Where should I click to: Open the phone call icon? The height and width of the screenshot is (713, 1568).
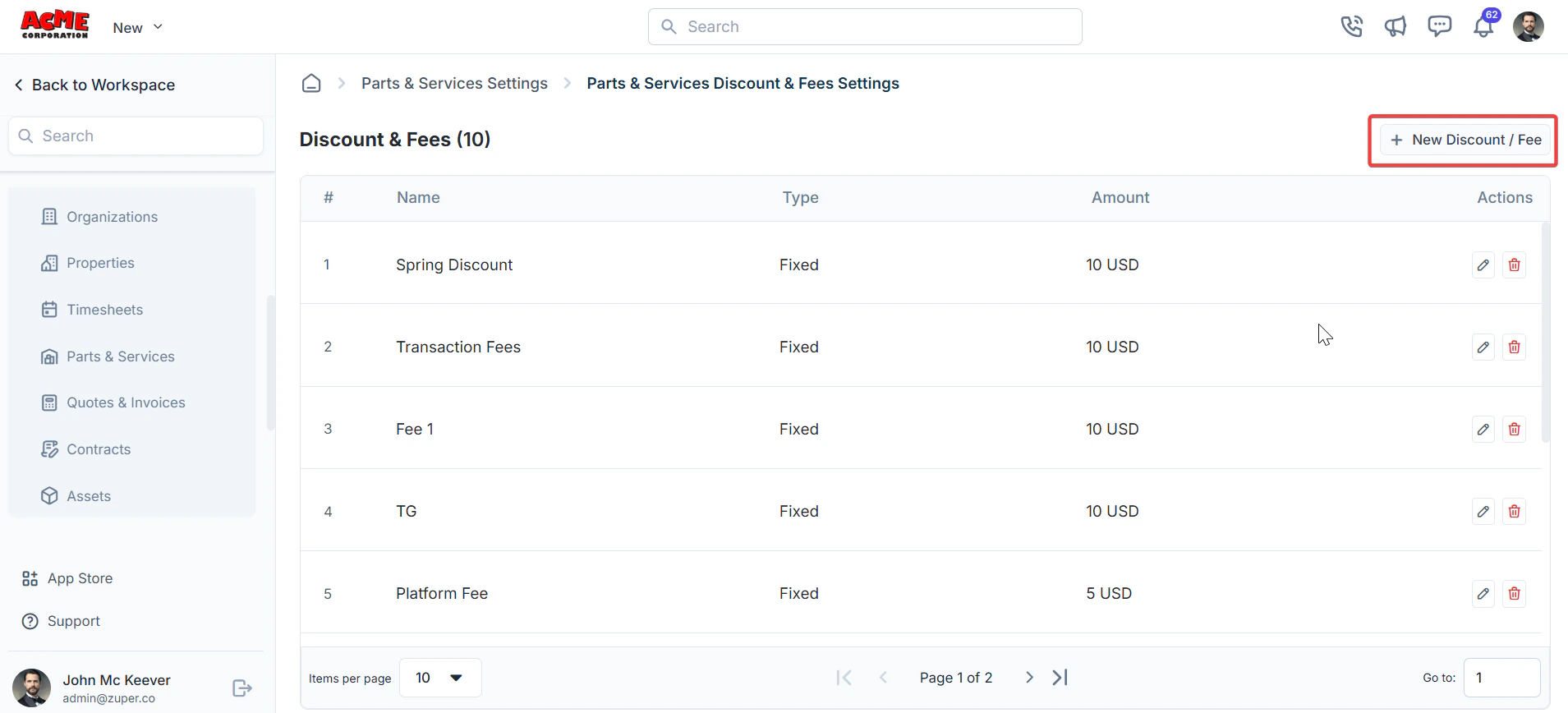click(x=1351, y=26)
